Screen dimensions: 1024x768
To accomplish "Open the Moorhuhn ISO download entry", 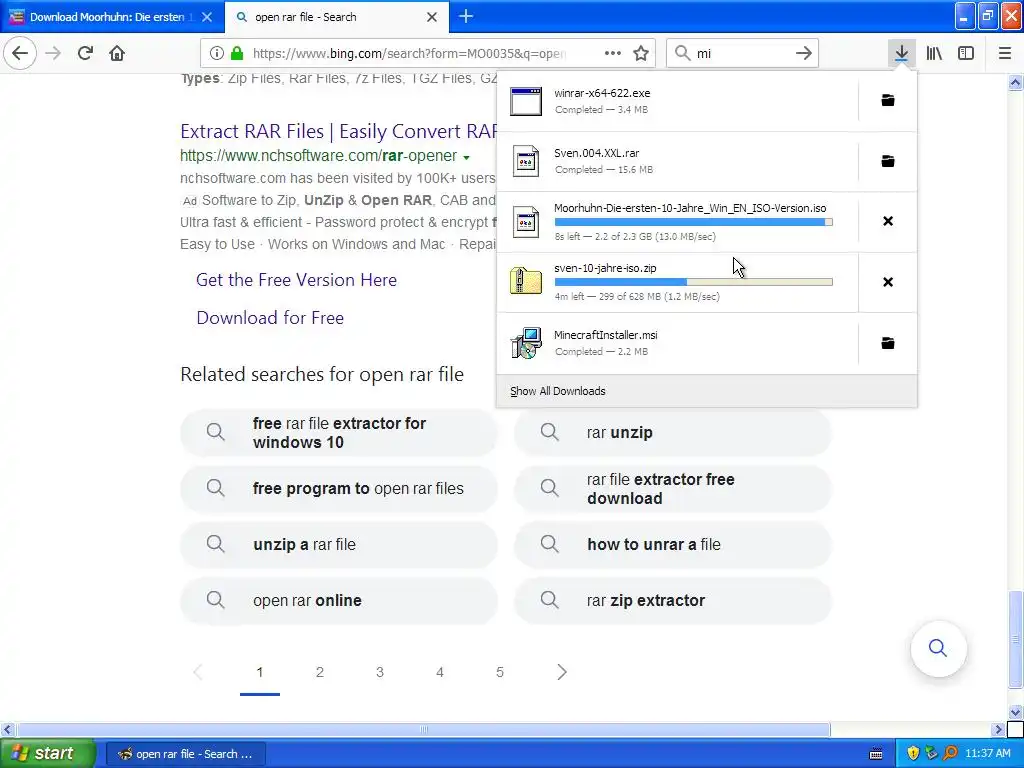I will coord(677,221).
